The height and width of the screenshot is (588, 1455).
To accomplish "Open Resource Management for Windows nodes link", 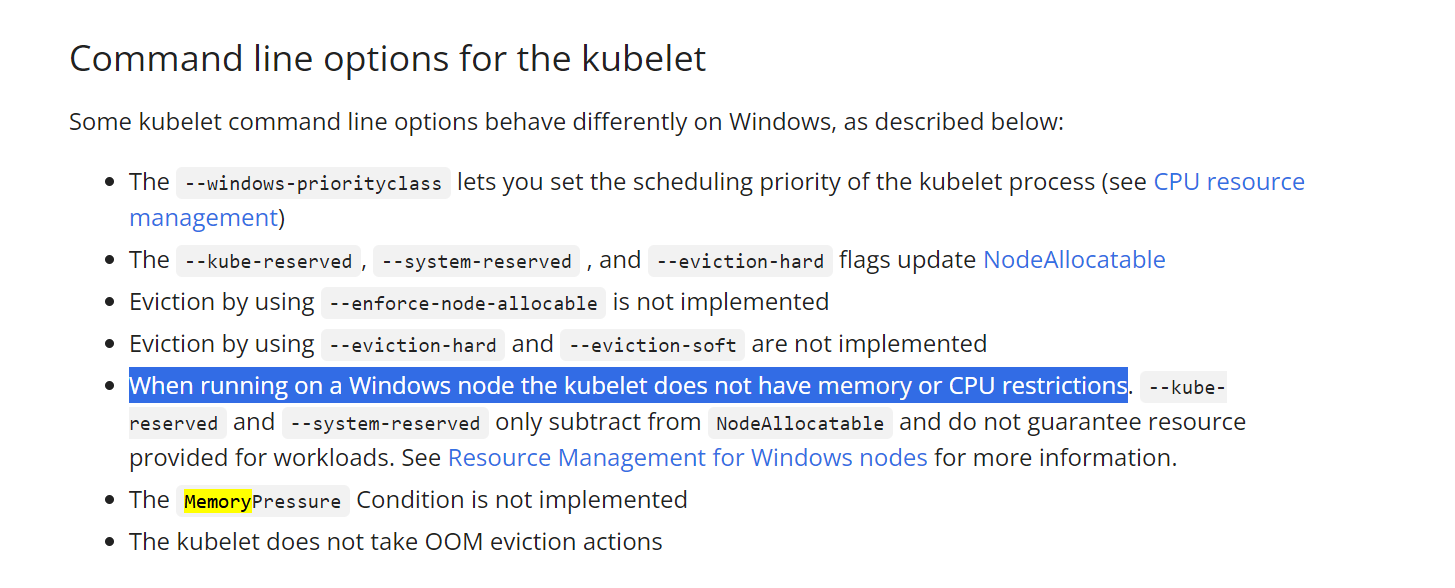I will pyautogui.click(x=687, y=458).
